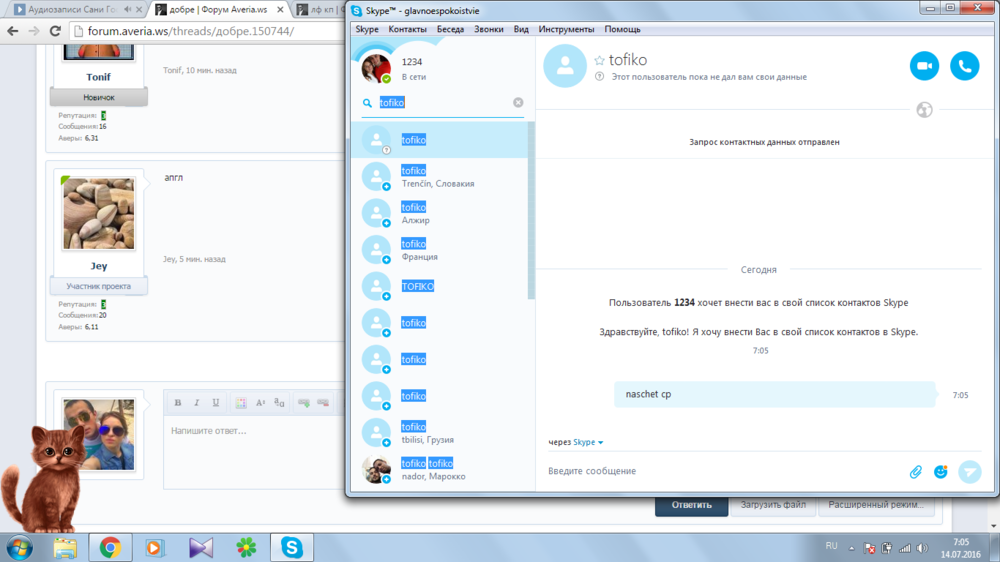The height and width of the screenshot is (562, 1000).
Task: Open the Инструменты menu
Action: click(x=566, y=29)
